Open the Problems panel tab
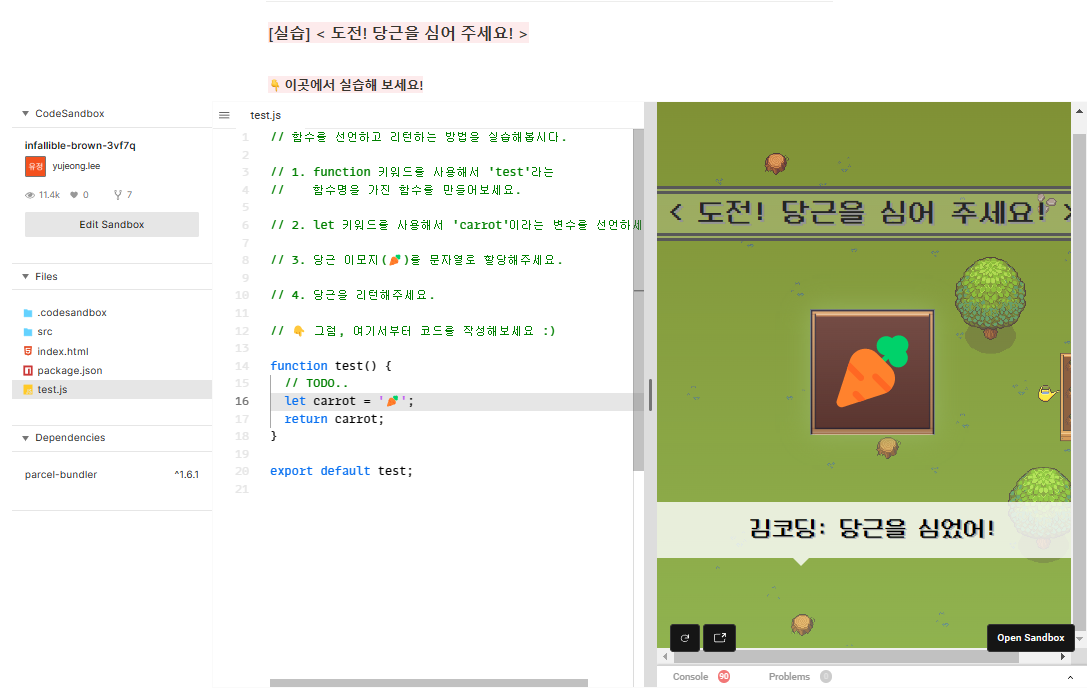 (789, 676)
